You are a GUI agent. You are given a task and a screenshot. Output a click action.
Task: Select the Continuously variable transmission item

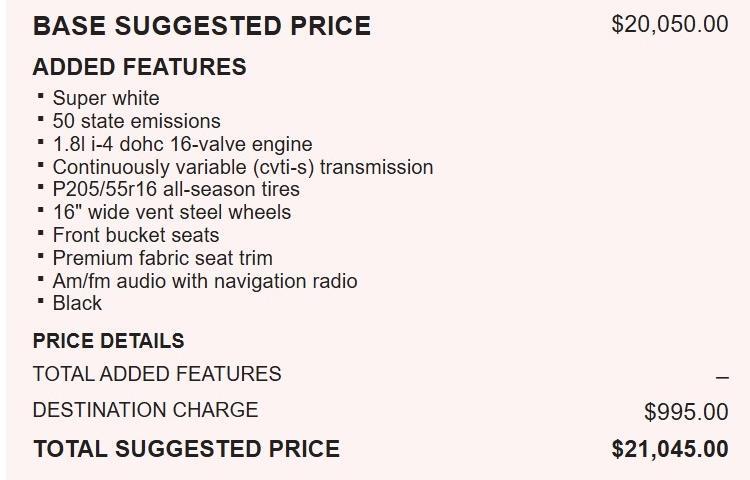(x=242, y=167)
